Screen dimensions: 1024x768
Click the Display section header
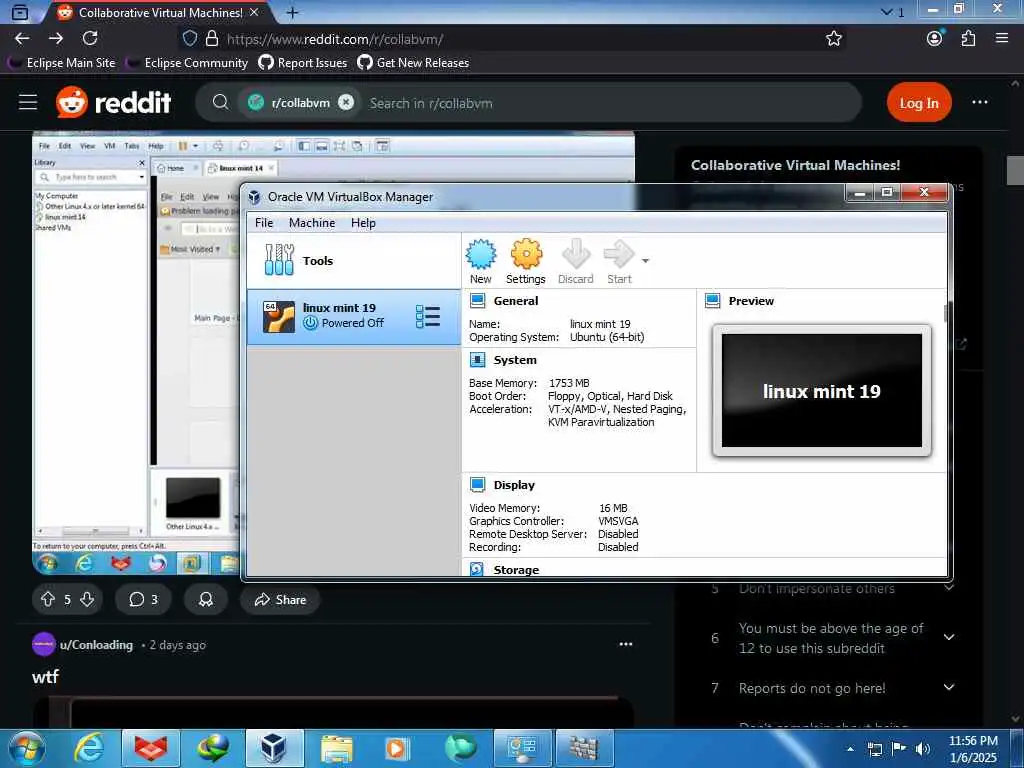click(x=514, y=485)
